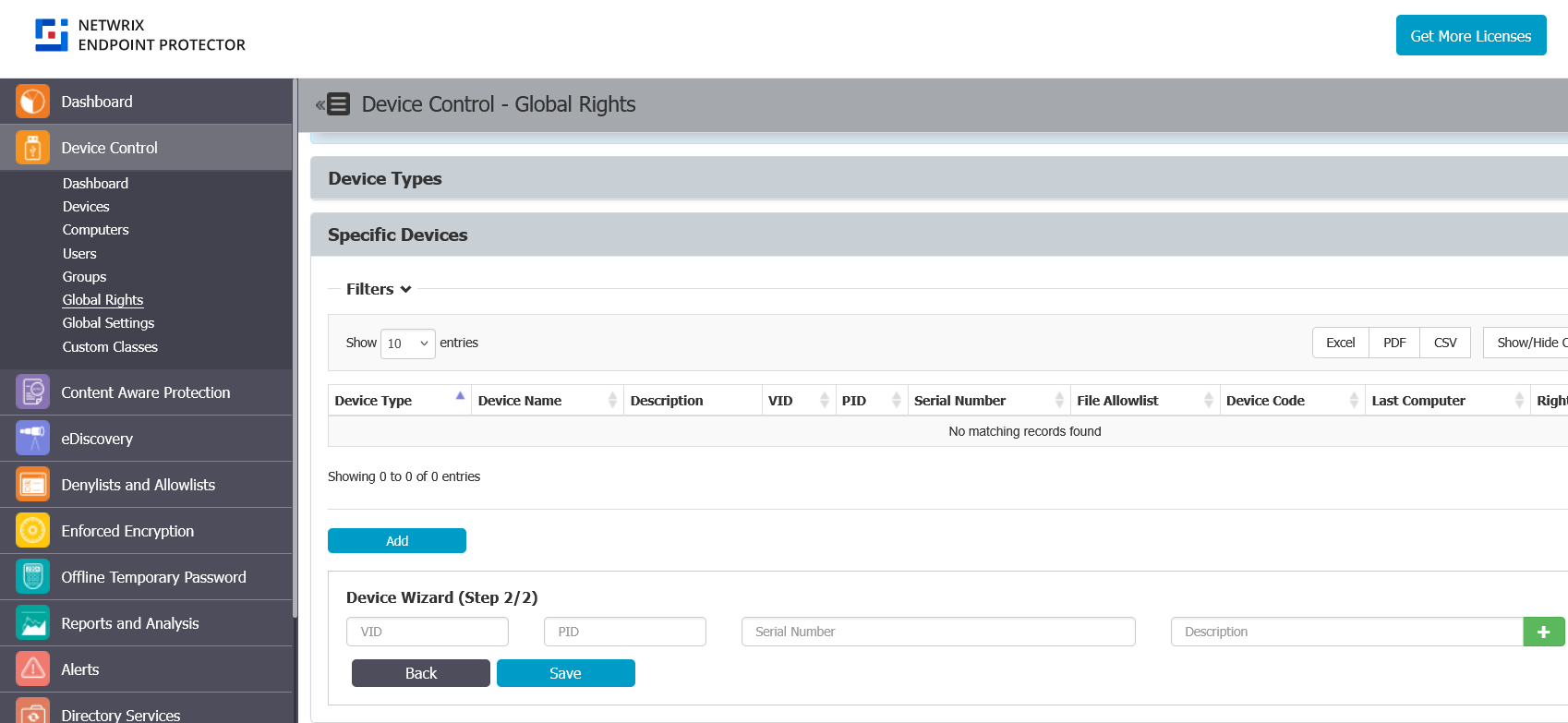Screen dimensions: 1568x723
Task: Open the Show entries count dropdown
Action: pyautogui.click(x=407, y=343)
